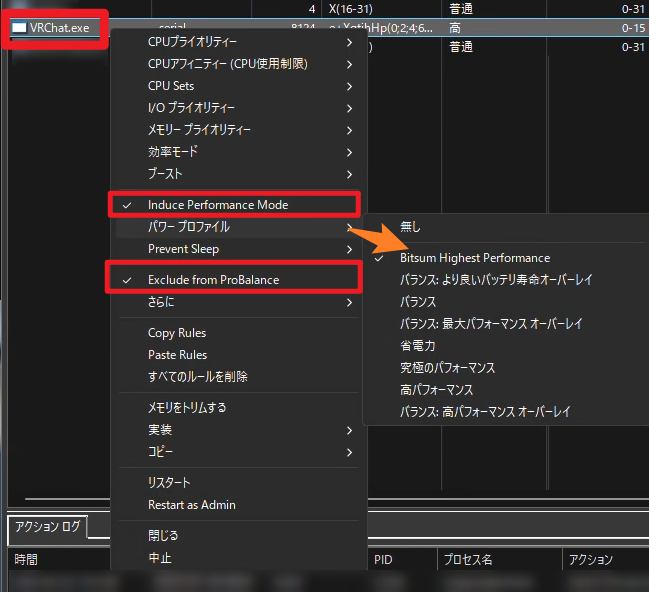This screenshot has height=592, width=649.
Task: Select 高パフォーマンス power profile
Action: [508, 390]
